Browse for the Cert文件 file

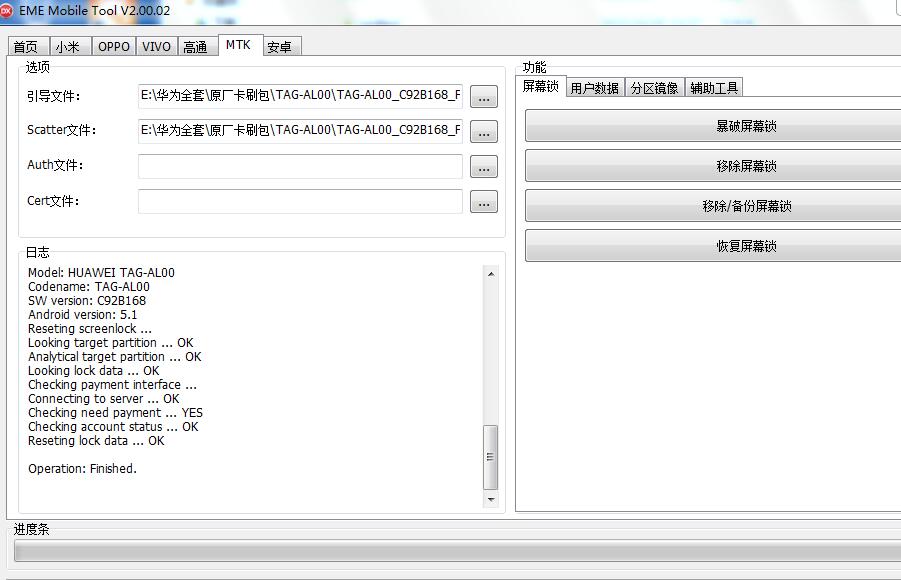coord(484,202)
